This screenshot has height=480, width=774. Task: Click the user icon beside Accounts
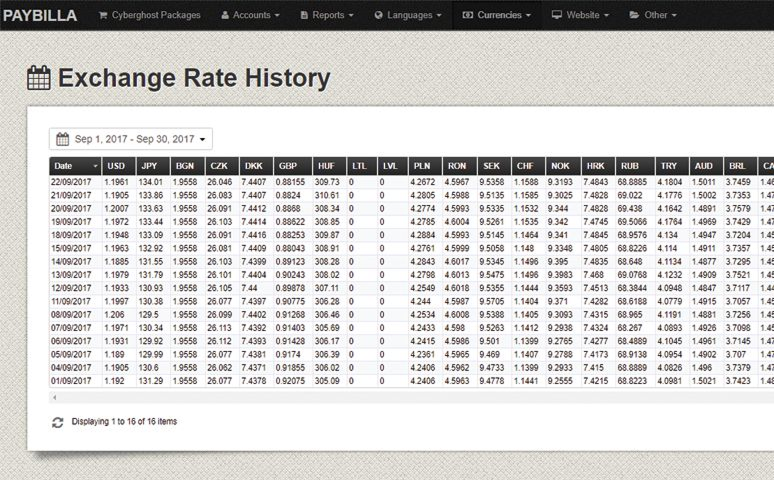pyautogui.click(x=225, y=15)
